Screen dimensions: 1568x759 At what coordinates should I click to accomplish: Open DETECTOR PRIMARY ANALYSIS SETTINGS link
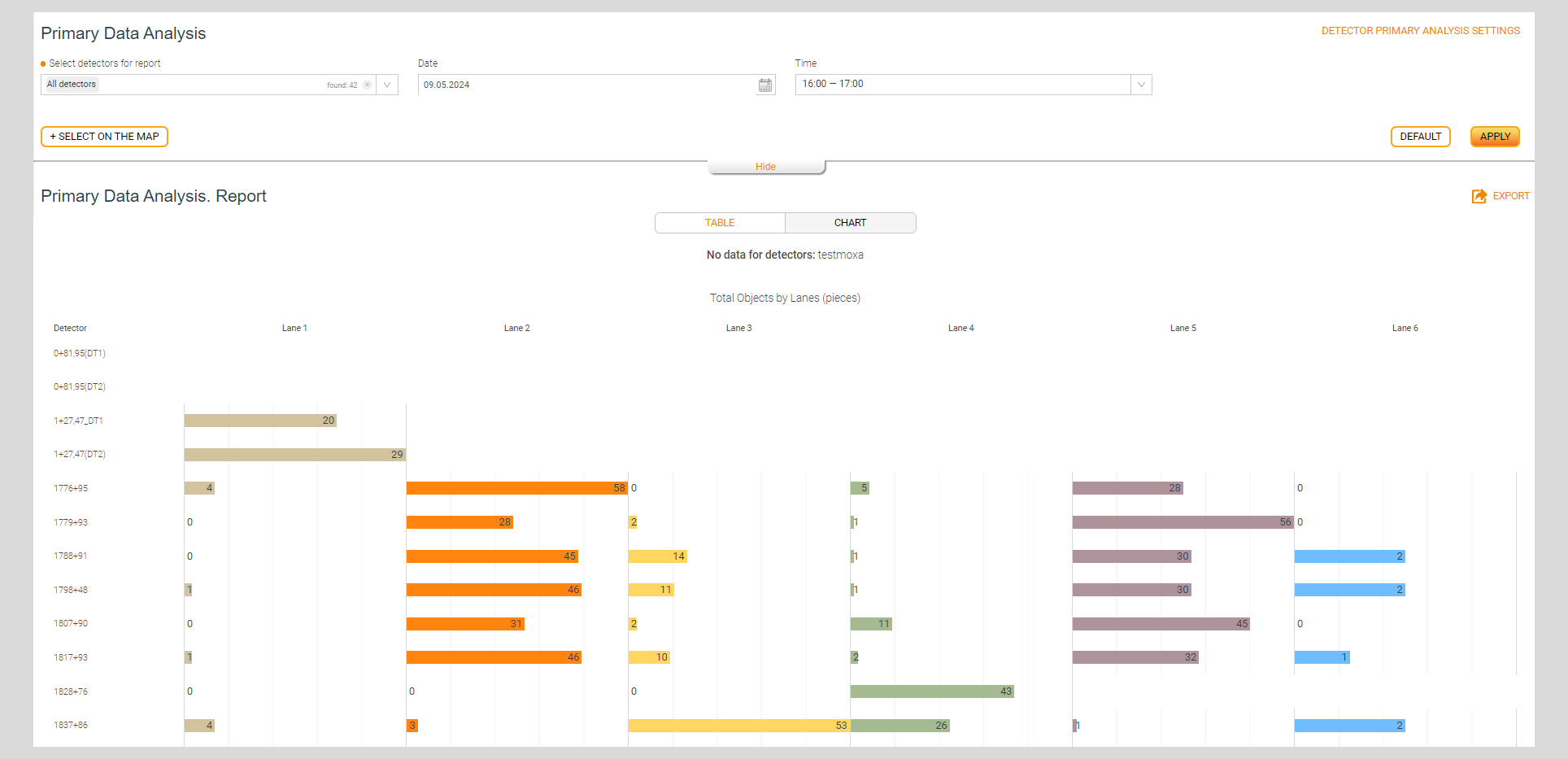(x=1421, y=31)
